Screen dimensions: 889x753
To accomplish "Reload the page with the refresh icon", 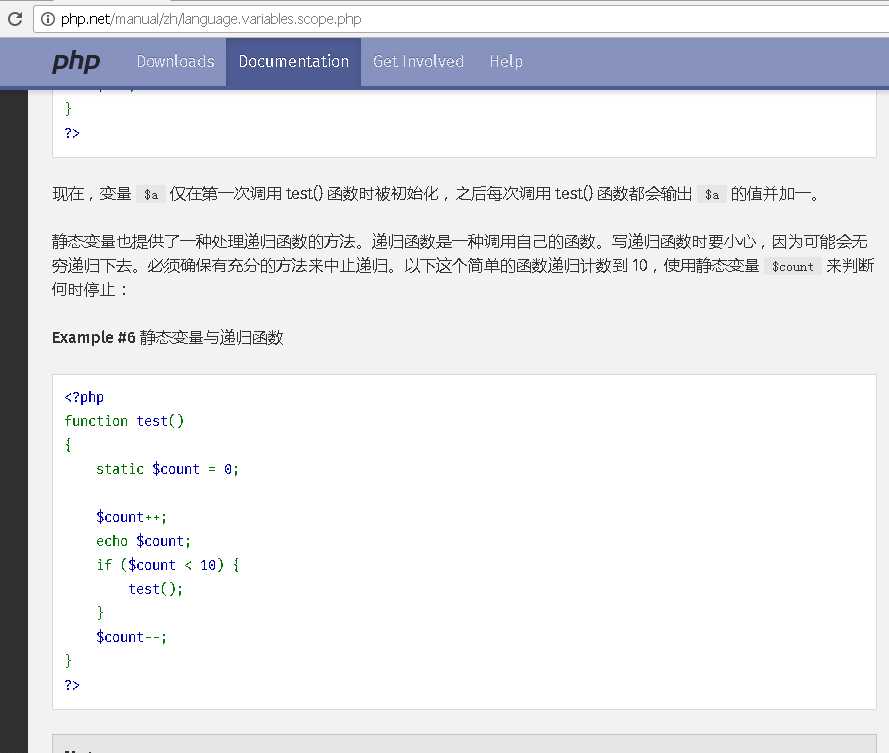I will [15, 19].
